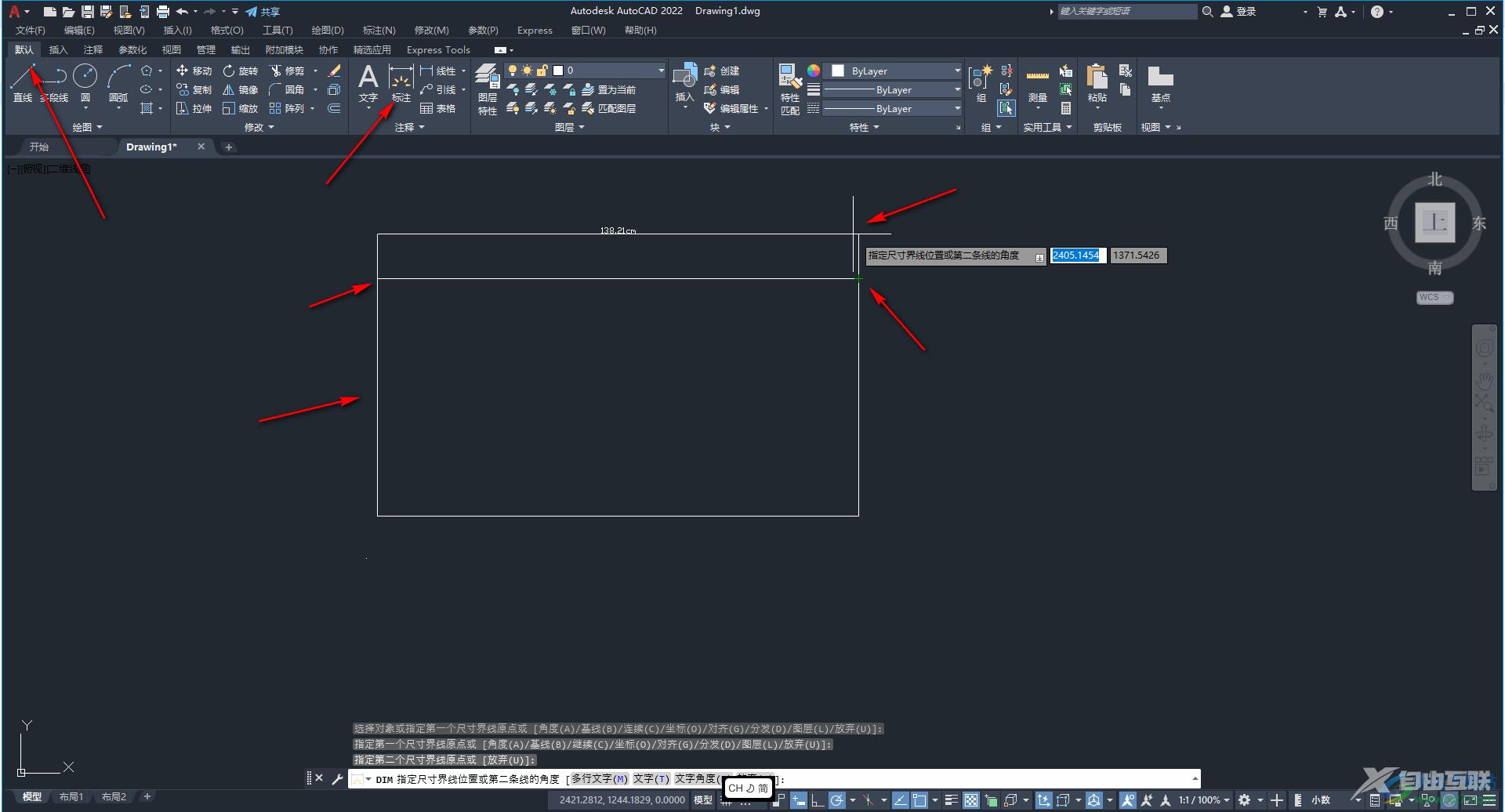Activate the 缩放 scale tool
The height and width of the screenshot is (812, 1505).
[x=240, y=108]
